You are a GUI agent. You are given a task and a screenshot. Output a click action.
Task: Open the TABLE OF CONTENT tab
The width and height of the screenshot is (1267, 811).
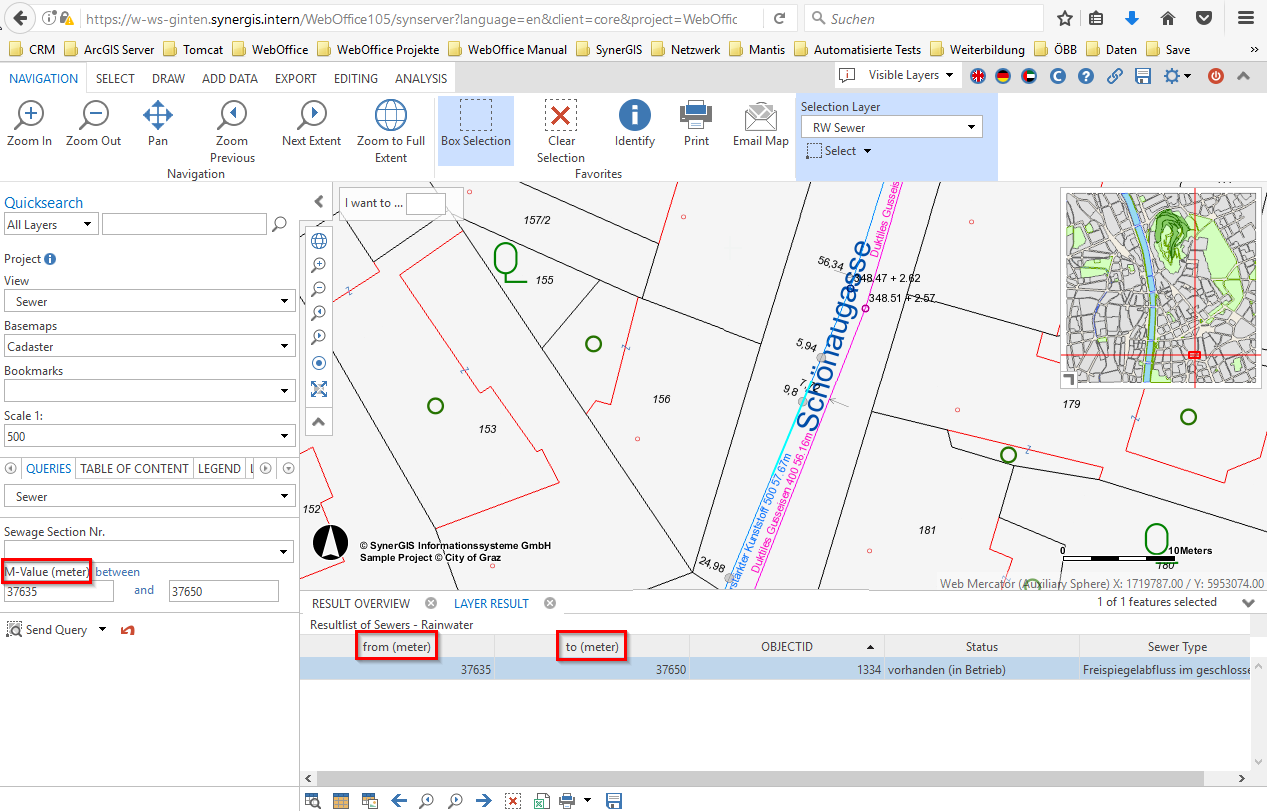pyautogui.click(x=134, y=468)
